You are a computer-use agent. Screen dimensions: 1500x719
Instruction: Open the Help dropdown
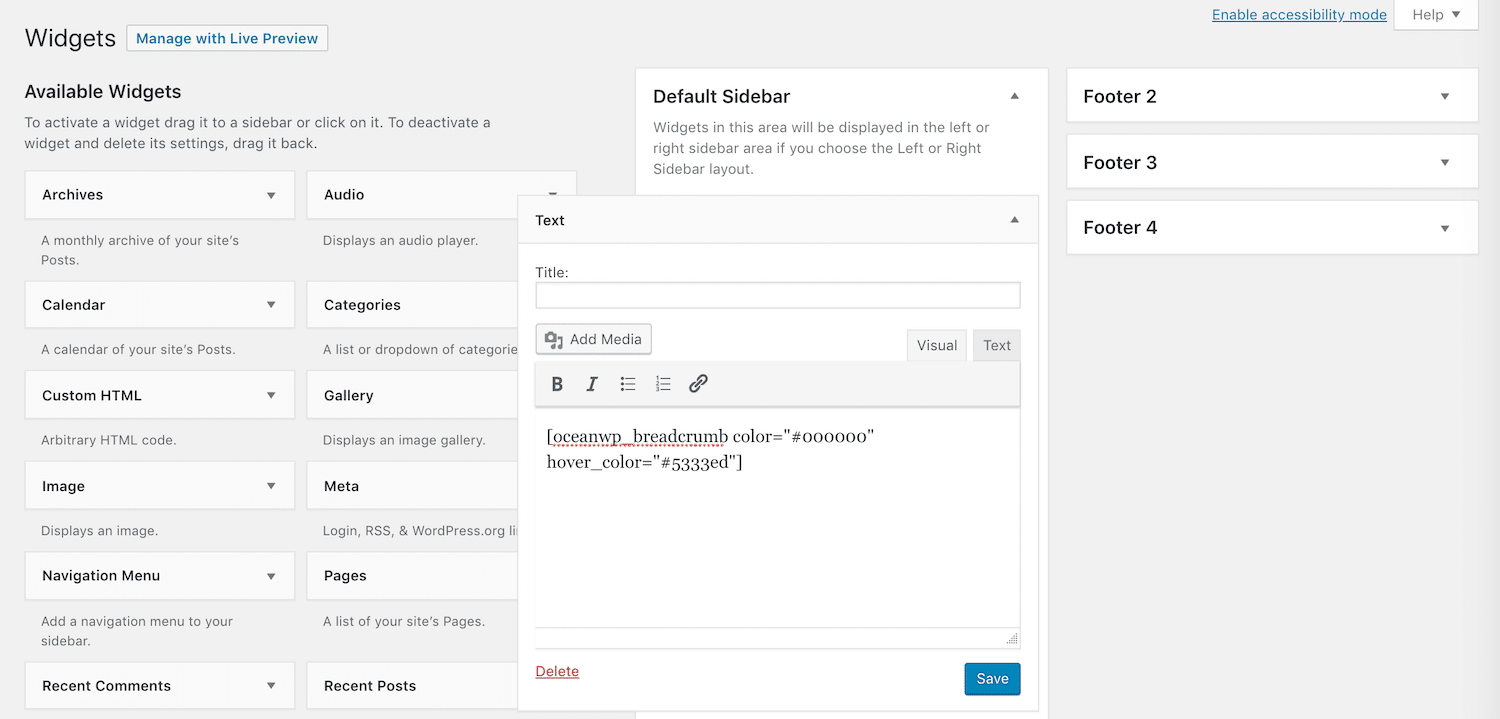tap(1435, 14)
